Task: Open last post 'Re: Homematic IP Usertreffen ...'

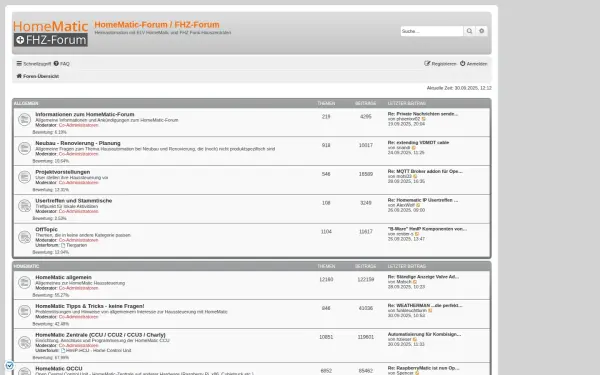Action: coord(423,200)
